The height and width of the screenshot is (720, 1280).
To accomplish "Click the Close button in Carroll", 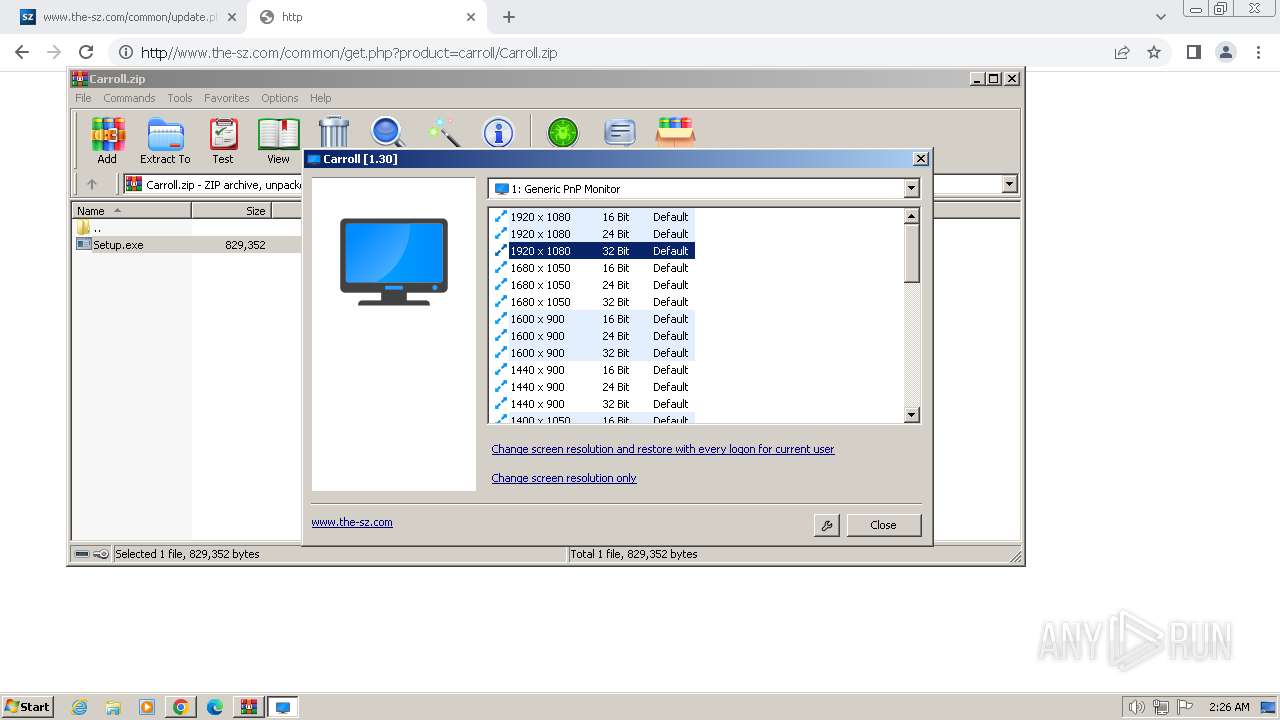I will 883,525.
